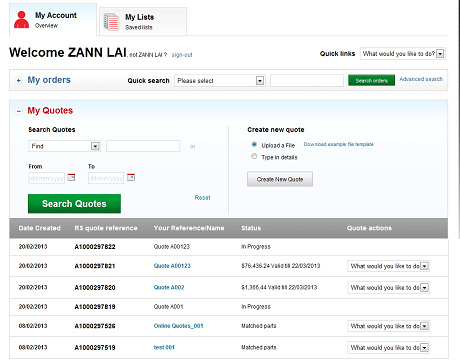Switch to the My Lists tab
Viewport: 460px width, 364px height.
143,22
